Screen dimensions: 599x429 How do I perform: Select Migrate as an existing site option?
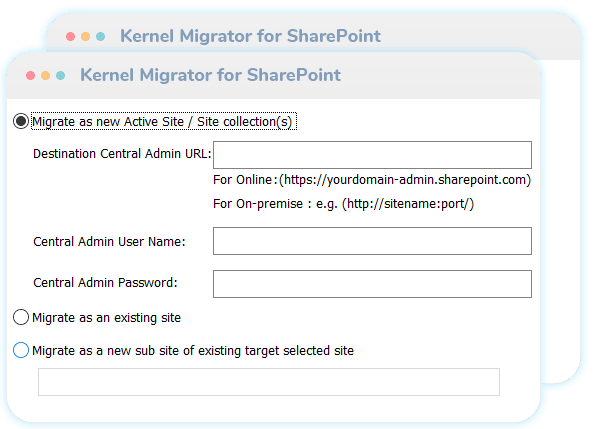(21, 317)
